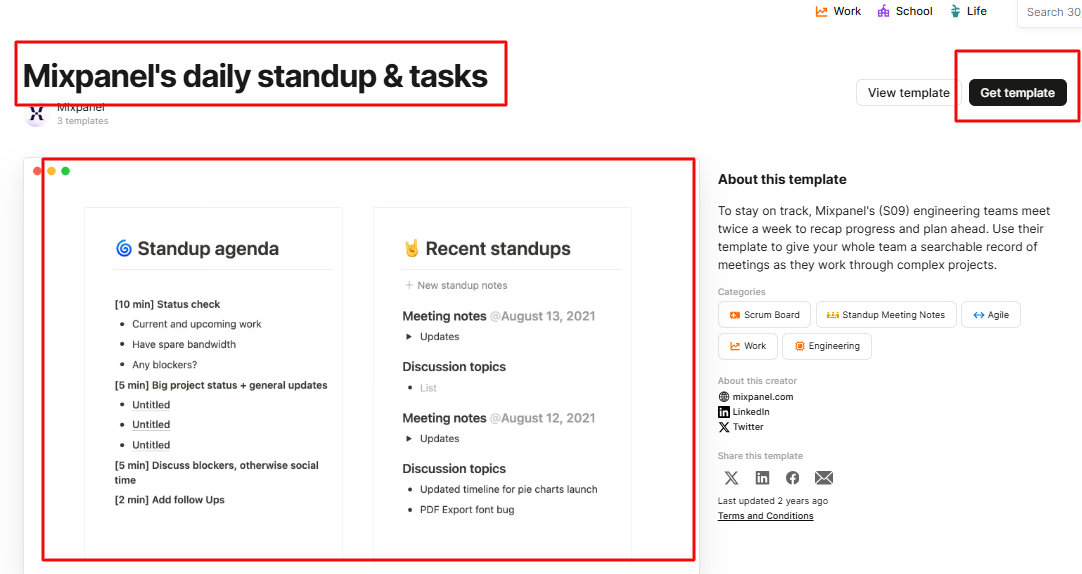Screen dimensions: 1082x574
Task: Share the template on X (Twitter) icon
Action: point(731,477)
